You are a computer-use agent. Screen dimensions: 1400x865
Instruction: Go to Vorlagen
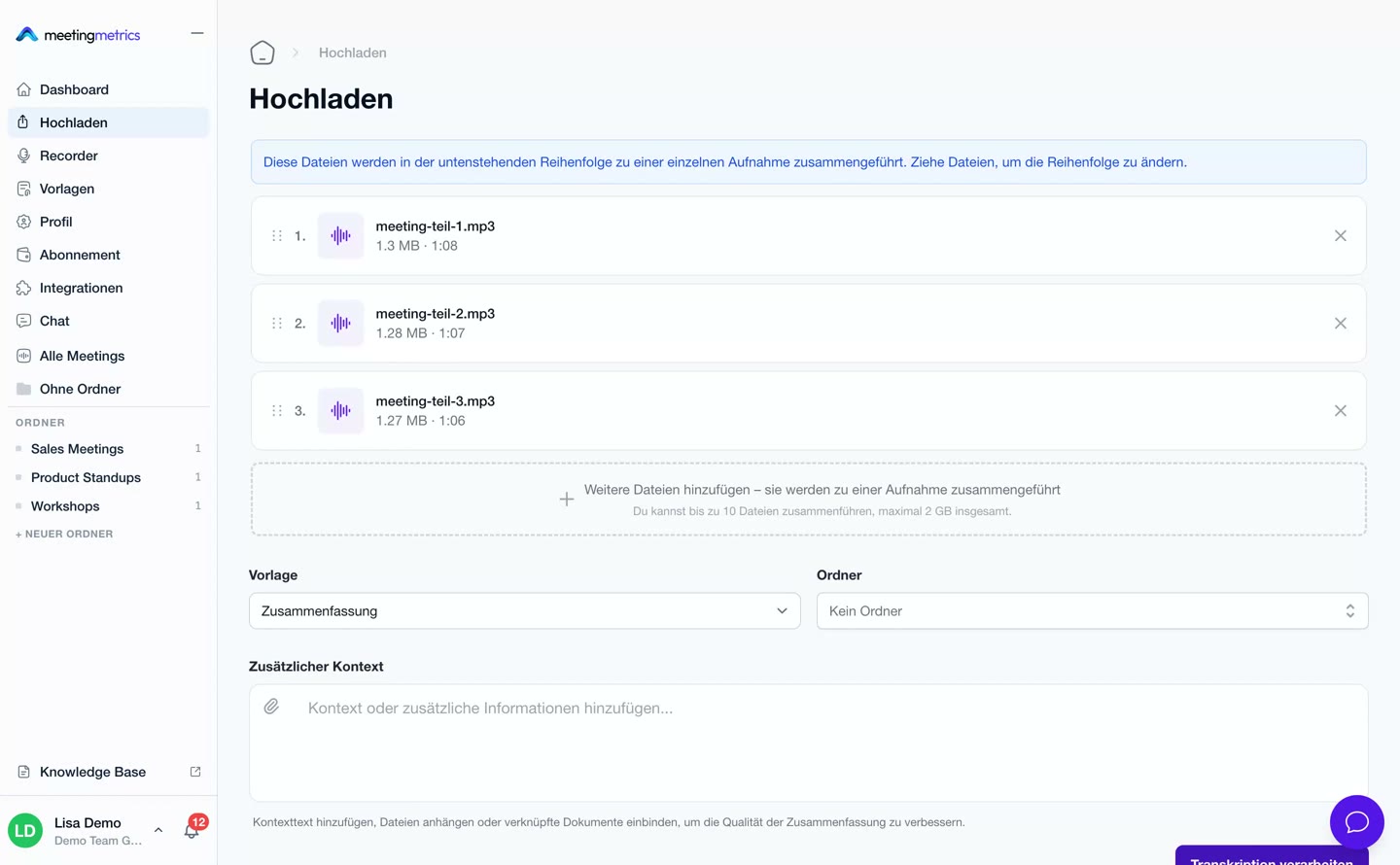[x=109, y=189]
